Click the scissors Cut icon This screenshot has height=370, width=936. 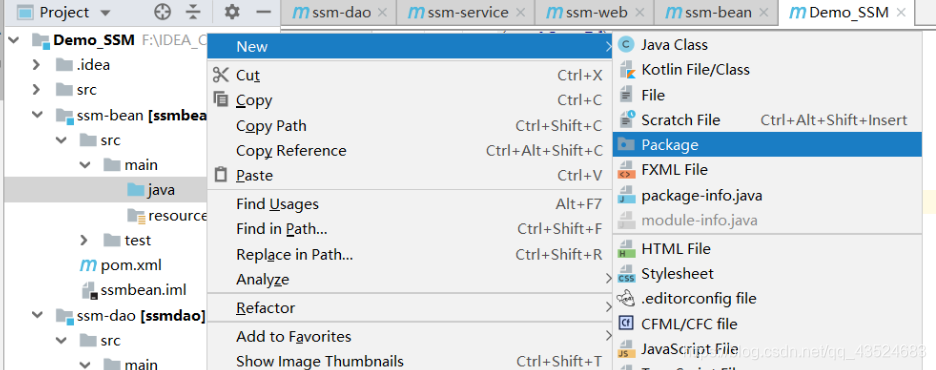pyautogui.click(x=220, y=75)
